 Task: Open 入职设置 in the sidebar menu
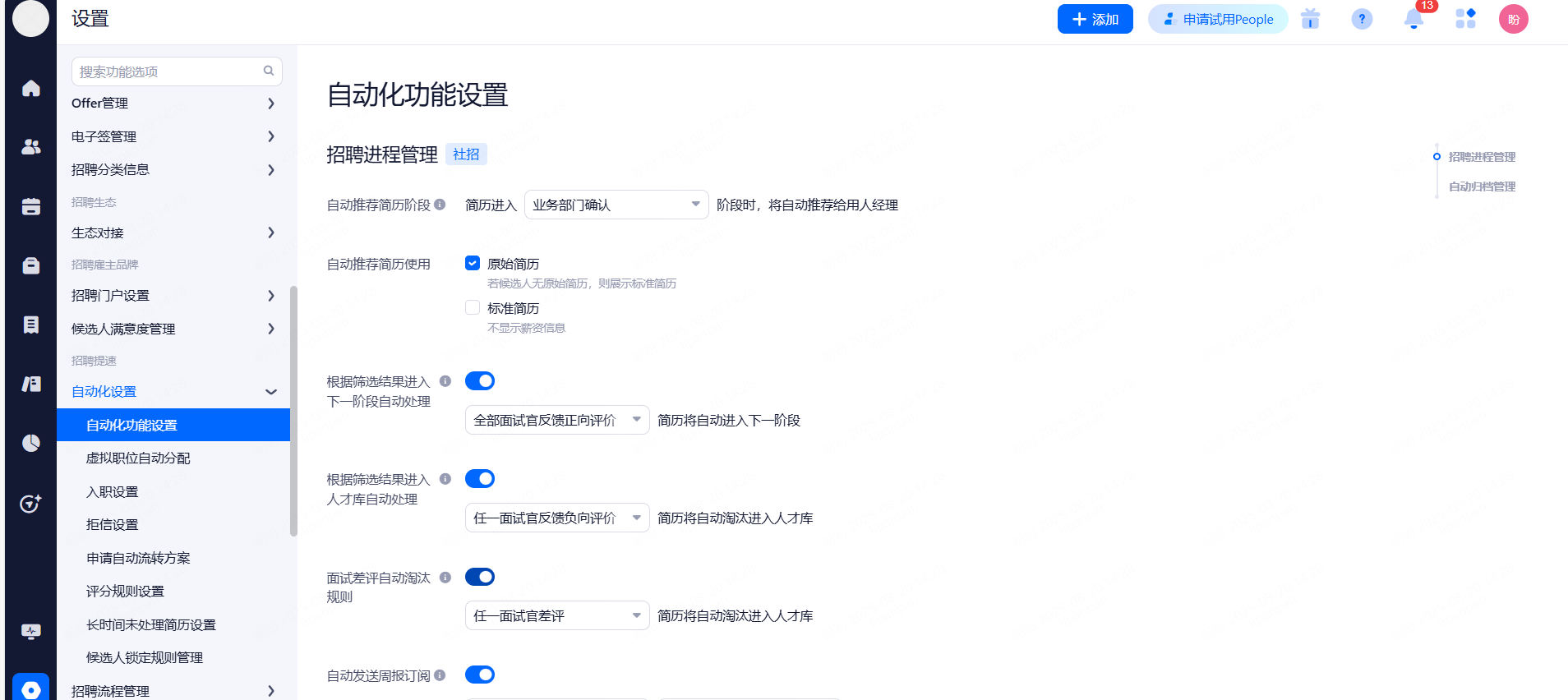pyautogui.click(x=113, y=492)
